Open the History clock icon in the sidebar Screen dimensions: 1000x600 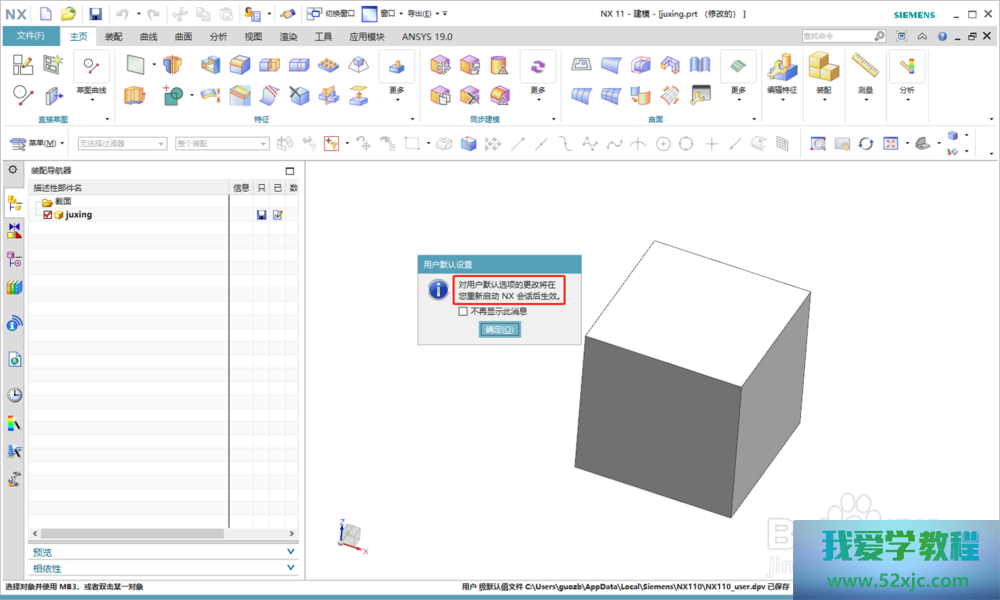tap(15, 395)
